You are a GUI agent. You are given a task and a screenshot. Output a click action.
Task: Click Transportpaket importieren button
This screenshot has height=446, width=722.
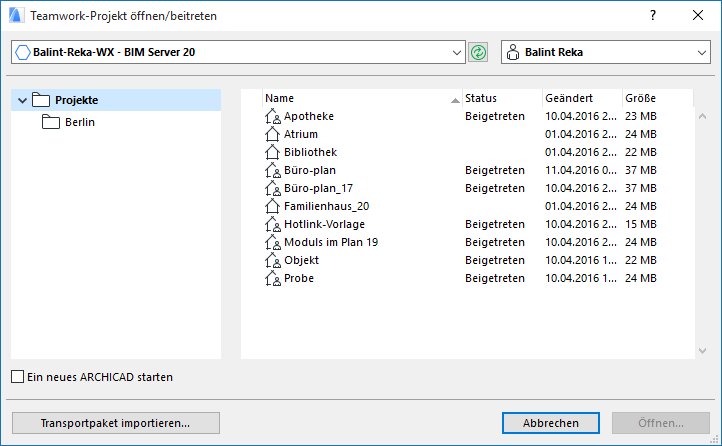(116, 423)
